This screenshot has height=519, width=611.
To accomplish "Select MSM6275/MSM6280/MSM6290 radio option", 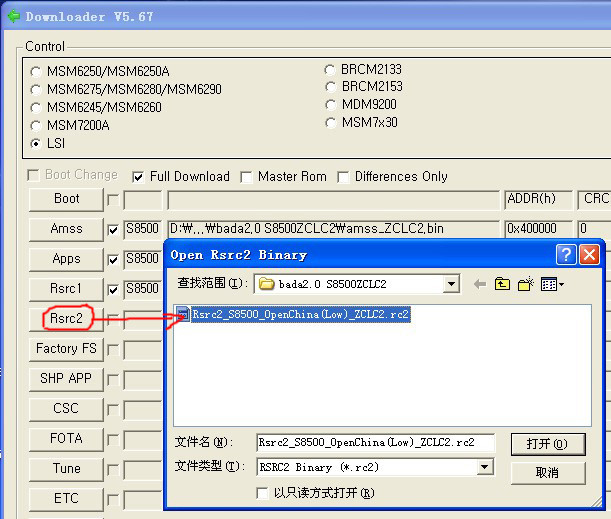I will tap(36, 90).
